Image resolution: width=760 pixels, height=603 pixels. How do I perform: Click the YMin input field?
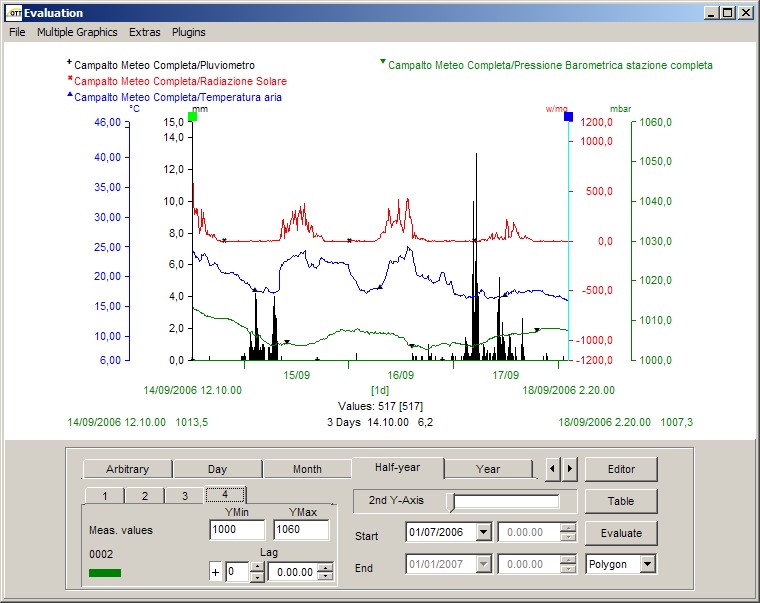point(238,529)
